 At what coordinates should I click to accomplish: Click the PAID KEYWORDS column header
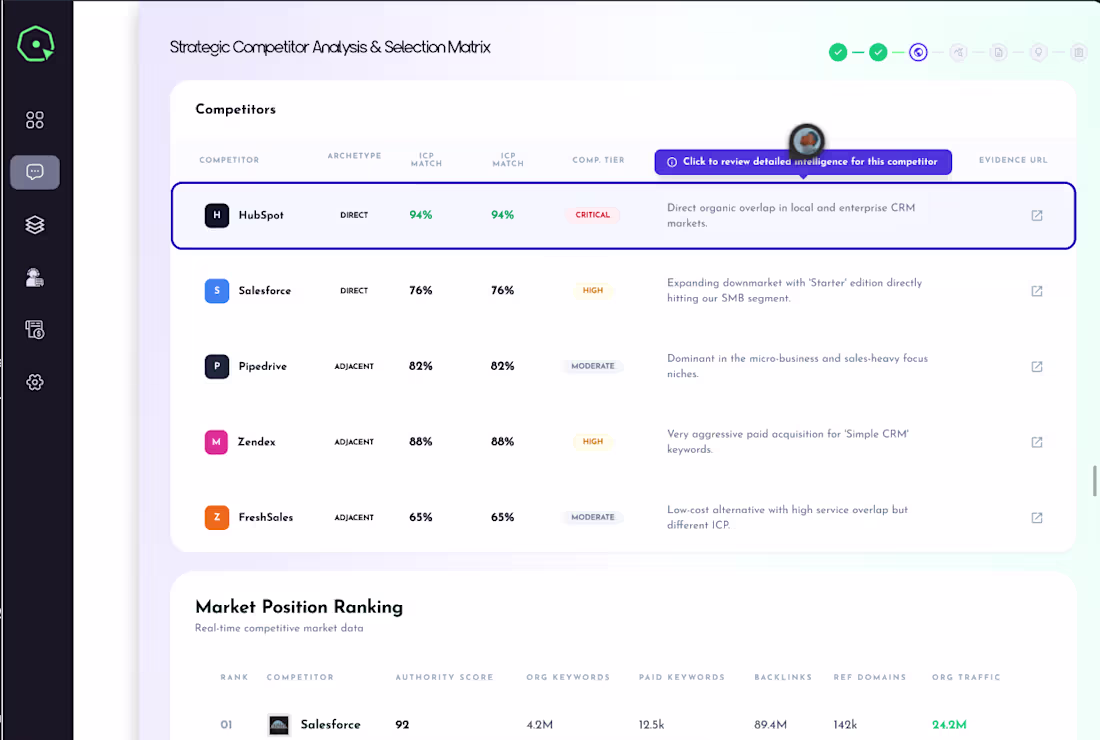(x=682, y=677)
